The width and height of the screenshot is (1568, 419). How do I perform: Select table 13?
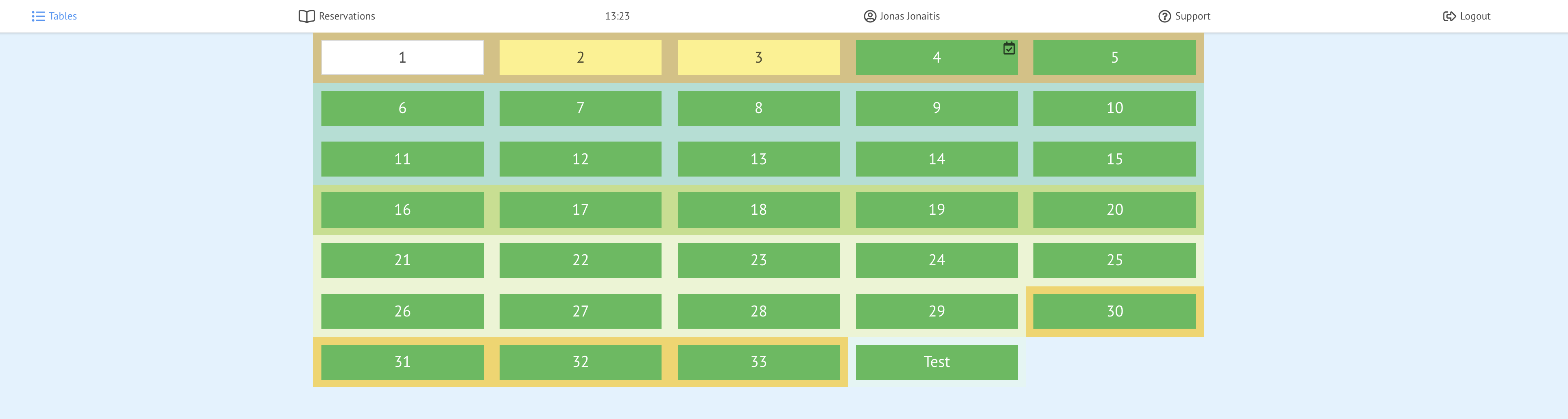pos(758,159)
